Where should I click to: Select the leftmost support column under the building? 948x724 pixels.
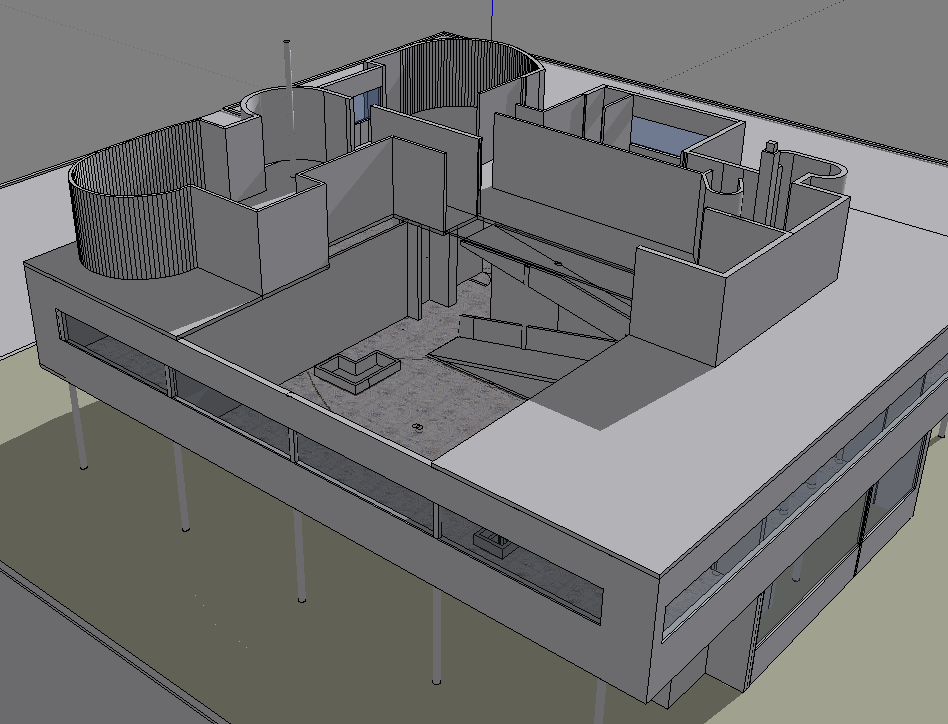tap(77, 427)
